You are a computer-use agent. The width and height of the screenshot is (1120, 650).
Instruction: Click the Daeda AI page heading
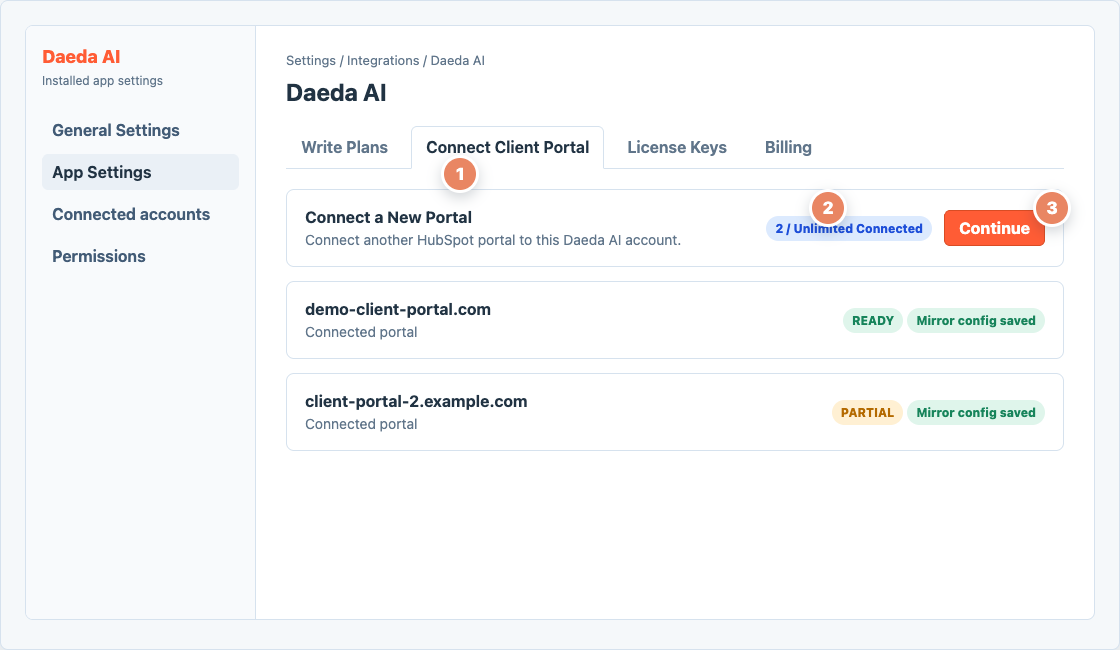click(336, 93)
